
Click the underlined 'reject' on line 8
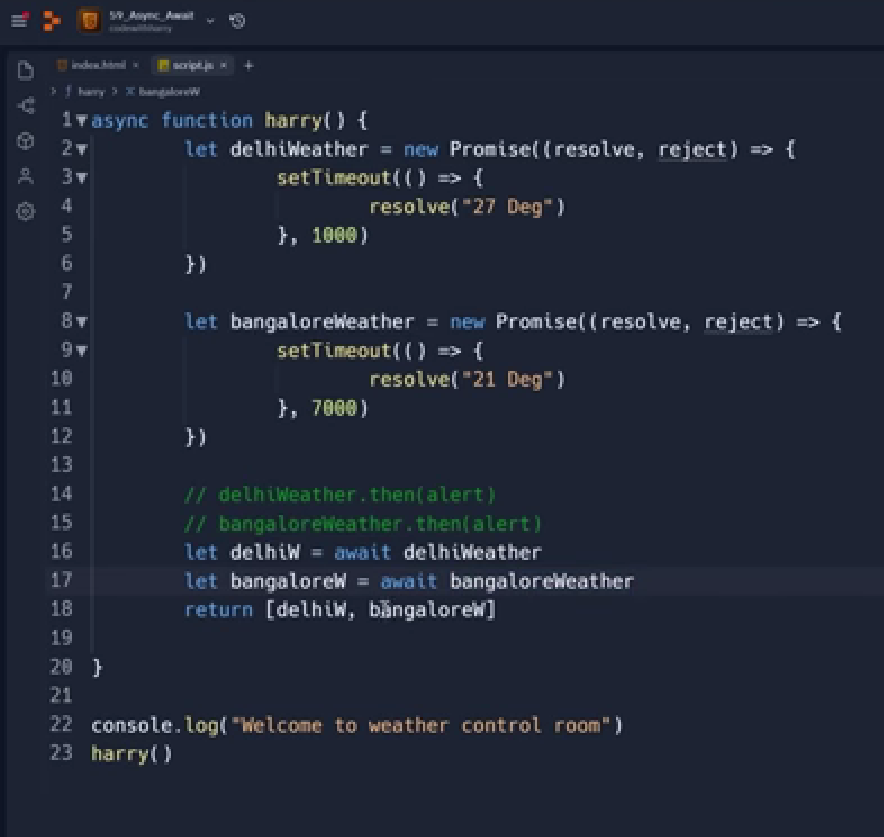(739, 322)
